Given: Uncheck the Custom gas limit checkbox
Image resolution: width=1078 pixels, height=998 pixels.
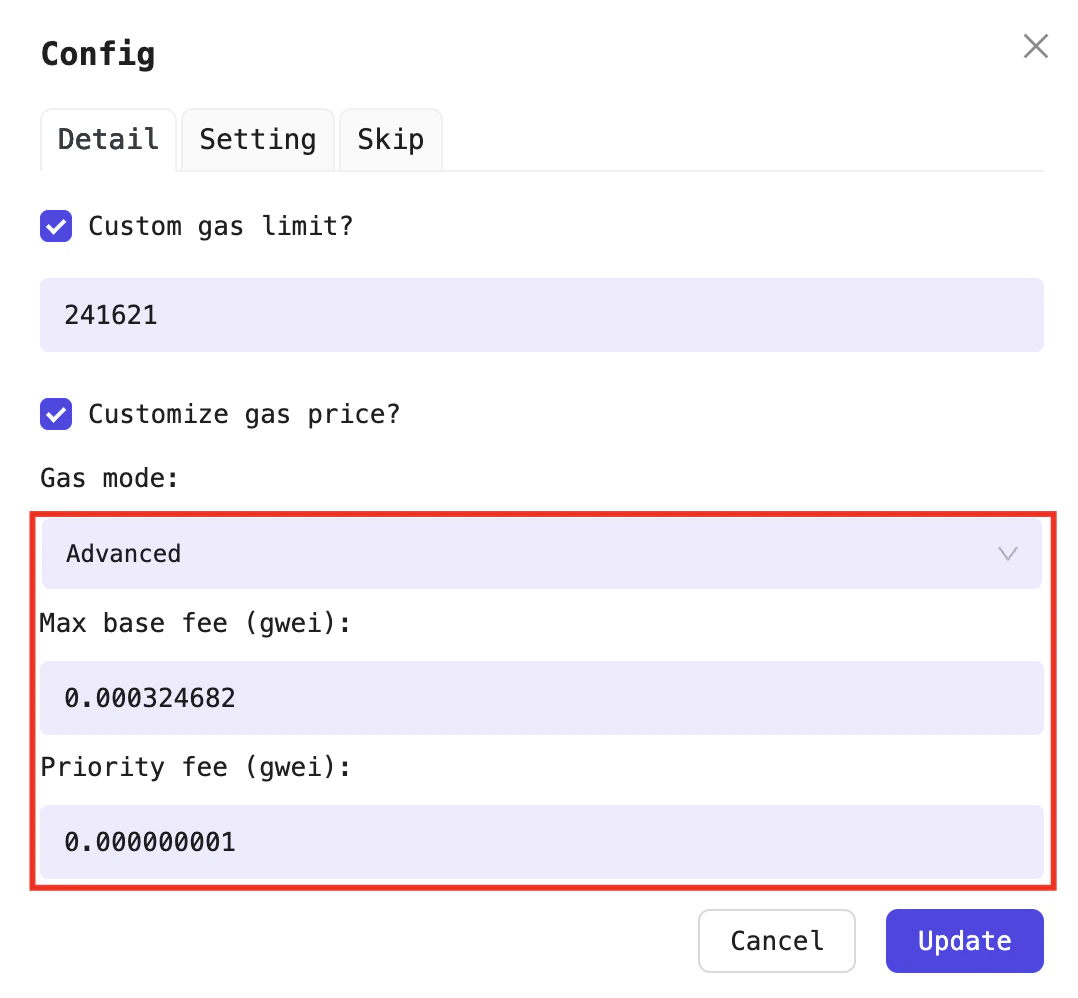Looking at the screenshot, I should pyautogui.click(x=56, y=226).
